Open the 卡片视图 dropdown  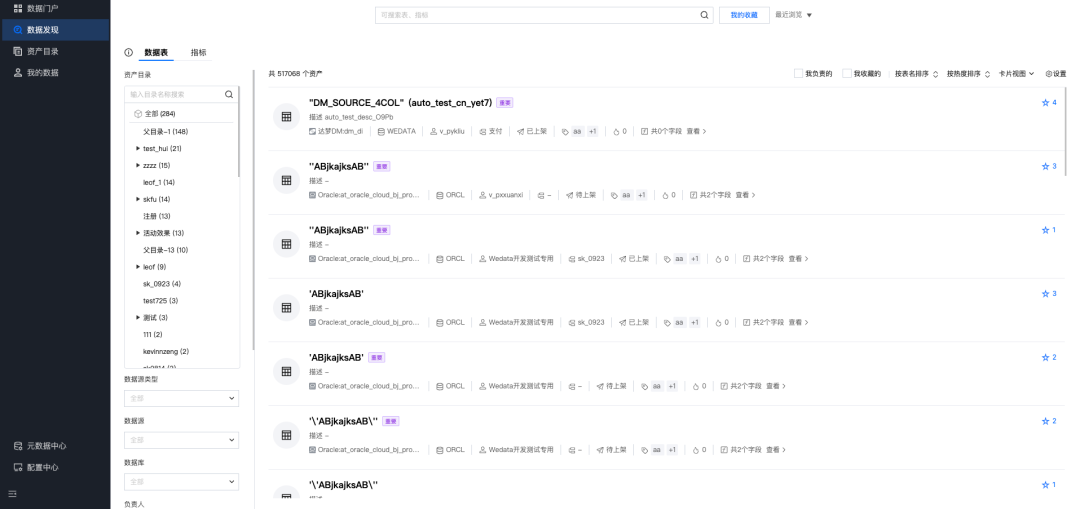tap(1017, 74)
